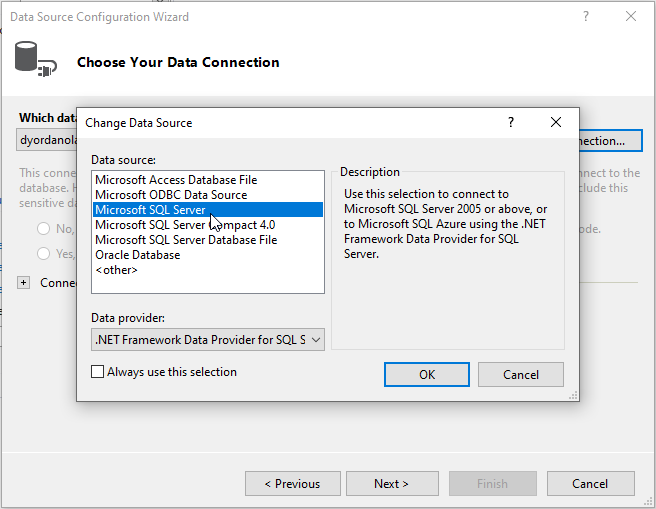
Task: Click the wizard's Next > button
Action: [x=391, y=484]
